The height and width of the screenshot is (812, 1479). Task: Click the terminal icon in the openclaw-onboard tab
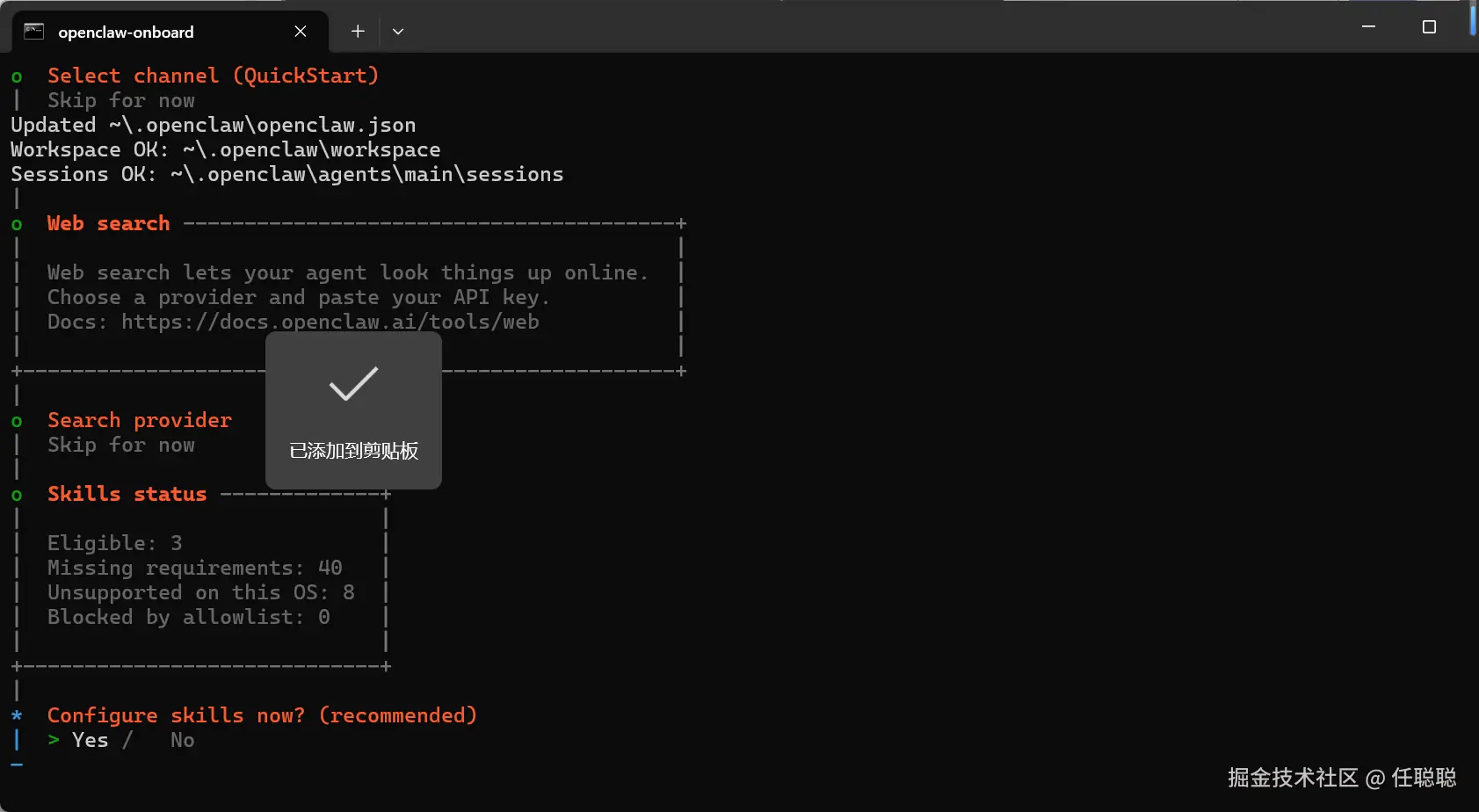coord(33,32)
